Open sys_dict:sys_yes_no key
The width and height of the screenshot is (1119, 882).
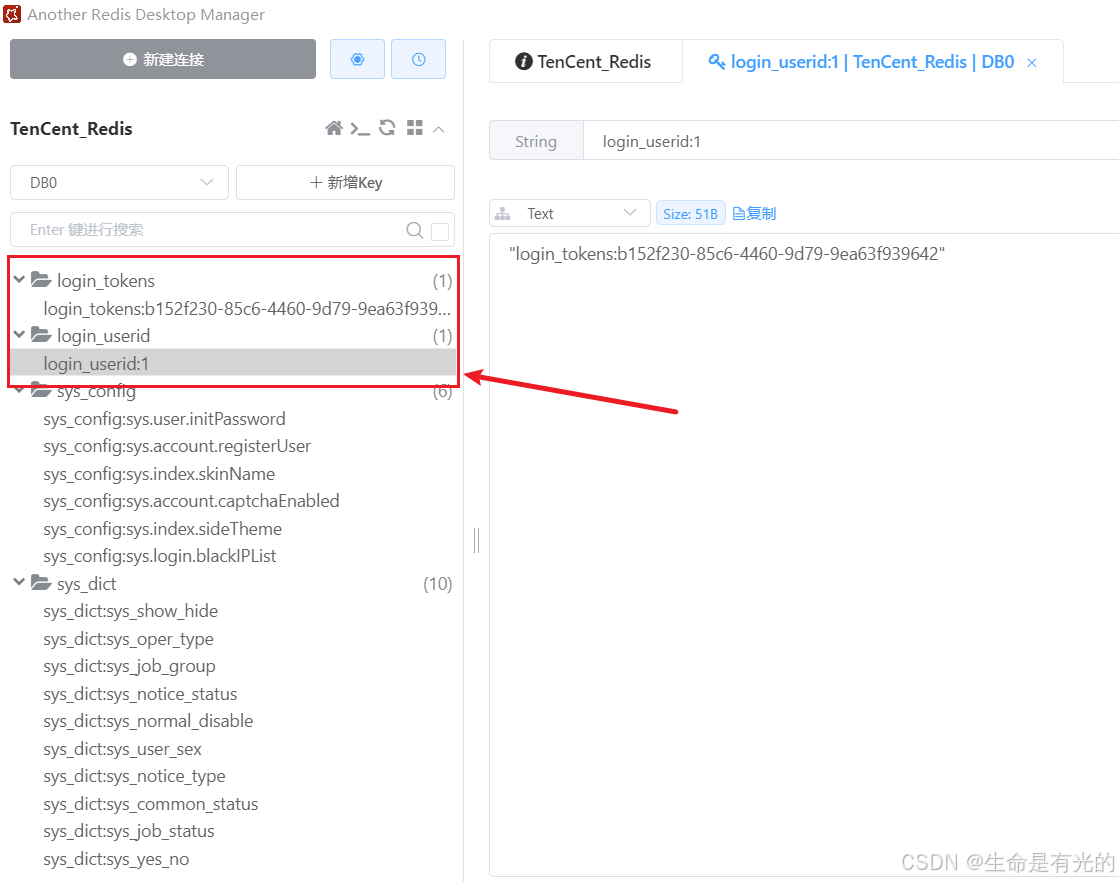[116, 858]
